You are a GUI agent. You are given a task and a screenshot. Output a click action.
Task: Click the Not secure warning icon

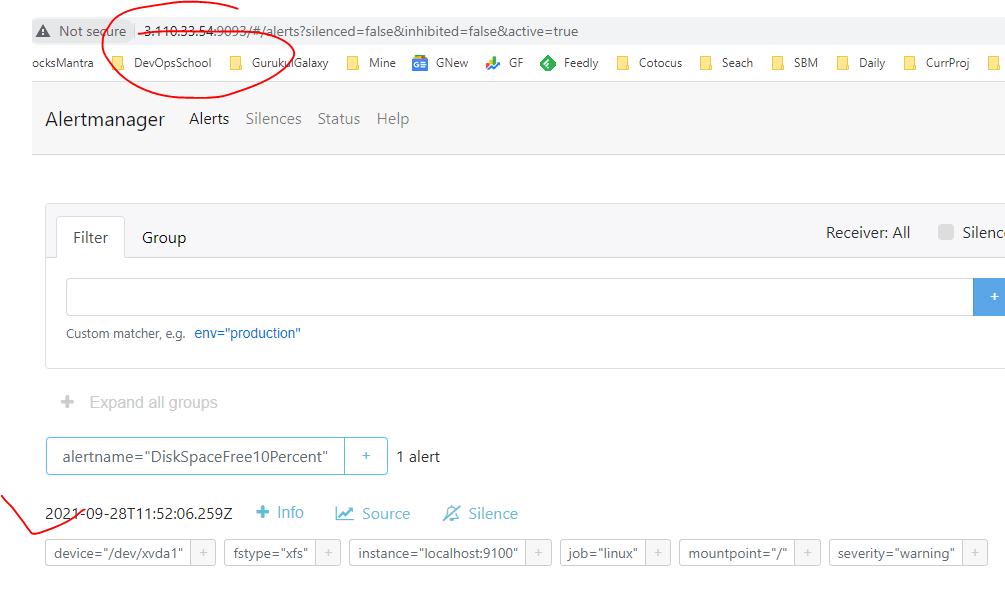pyautogui.click(x=43, y=31)
